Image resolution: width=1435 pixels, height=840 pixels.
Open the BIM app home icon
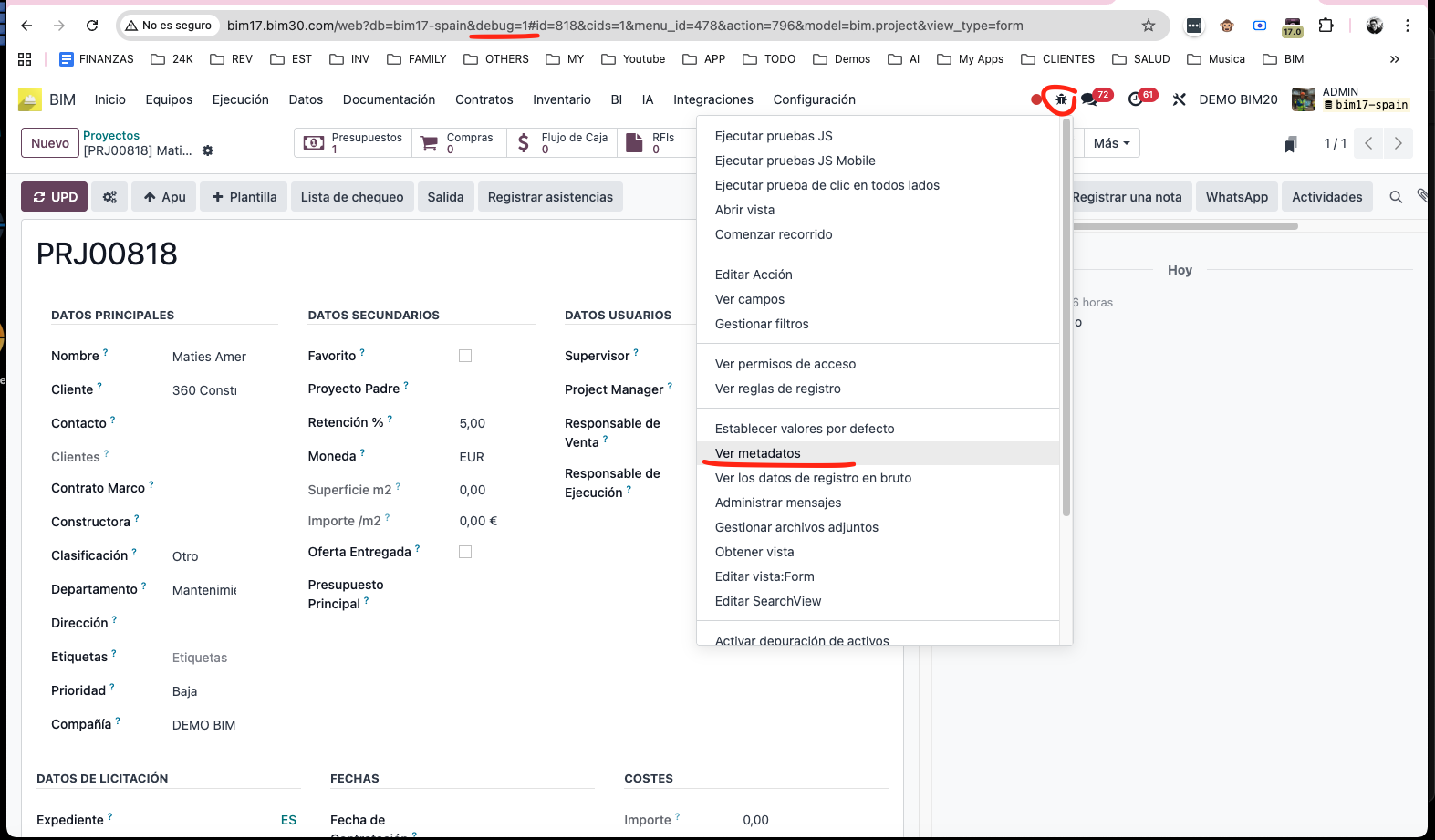point(30,99)
